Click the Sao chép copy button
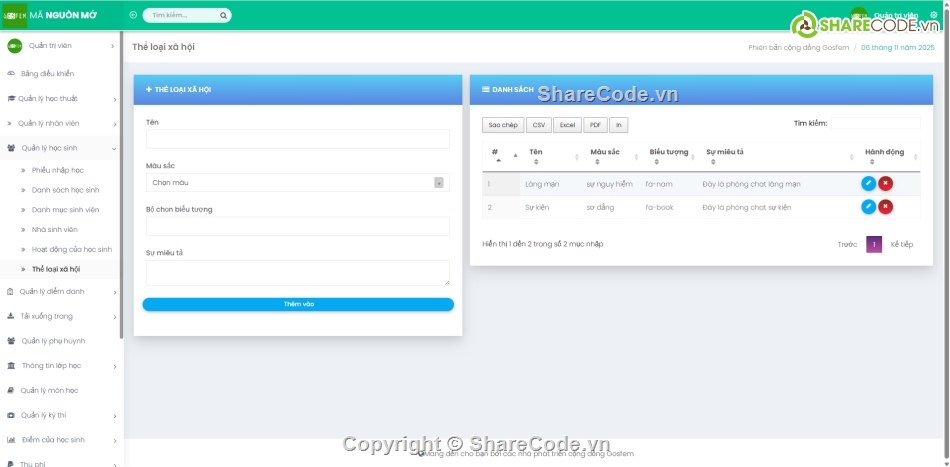 (503, 125)
